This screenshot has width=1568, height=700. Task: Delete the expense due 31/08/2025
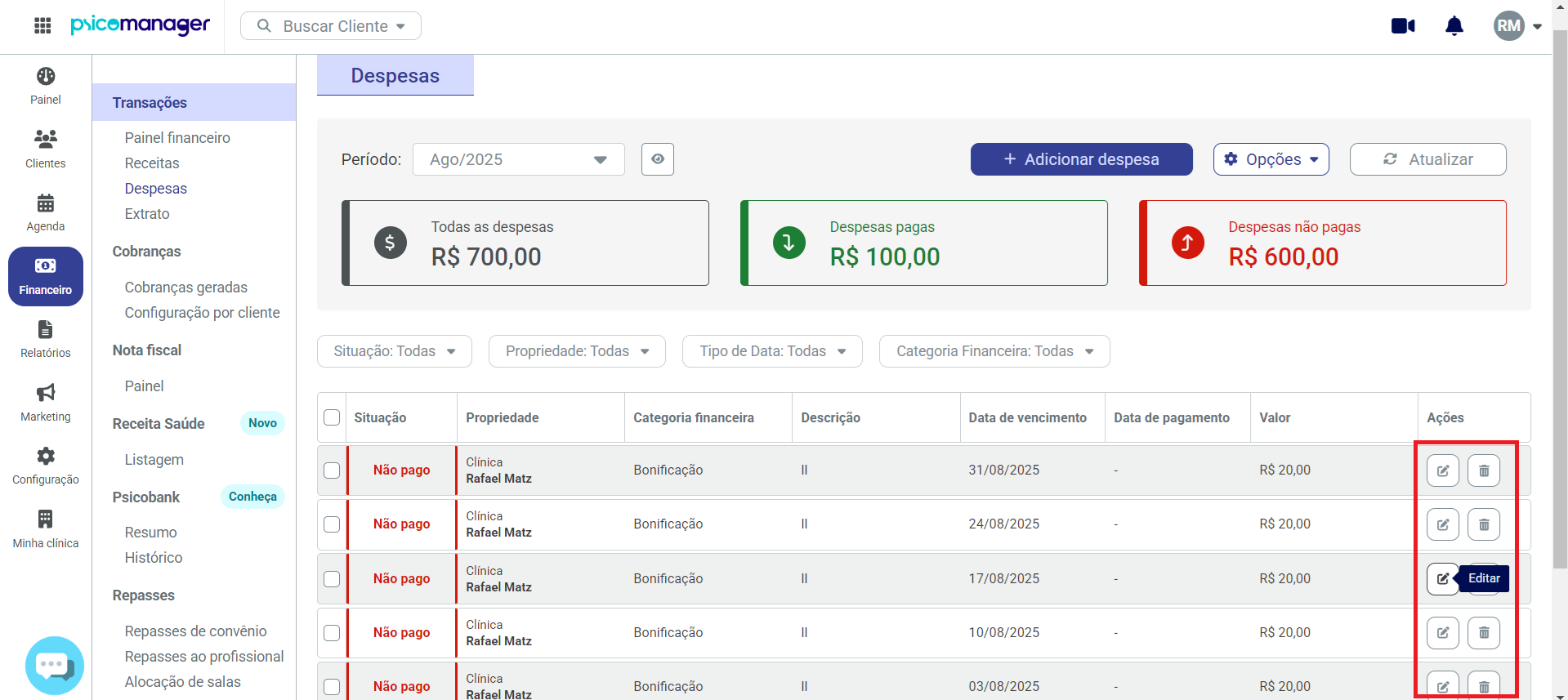[1484, 470]
